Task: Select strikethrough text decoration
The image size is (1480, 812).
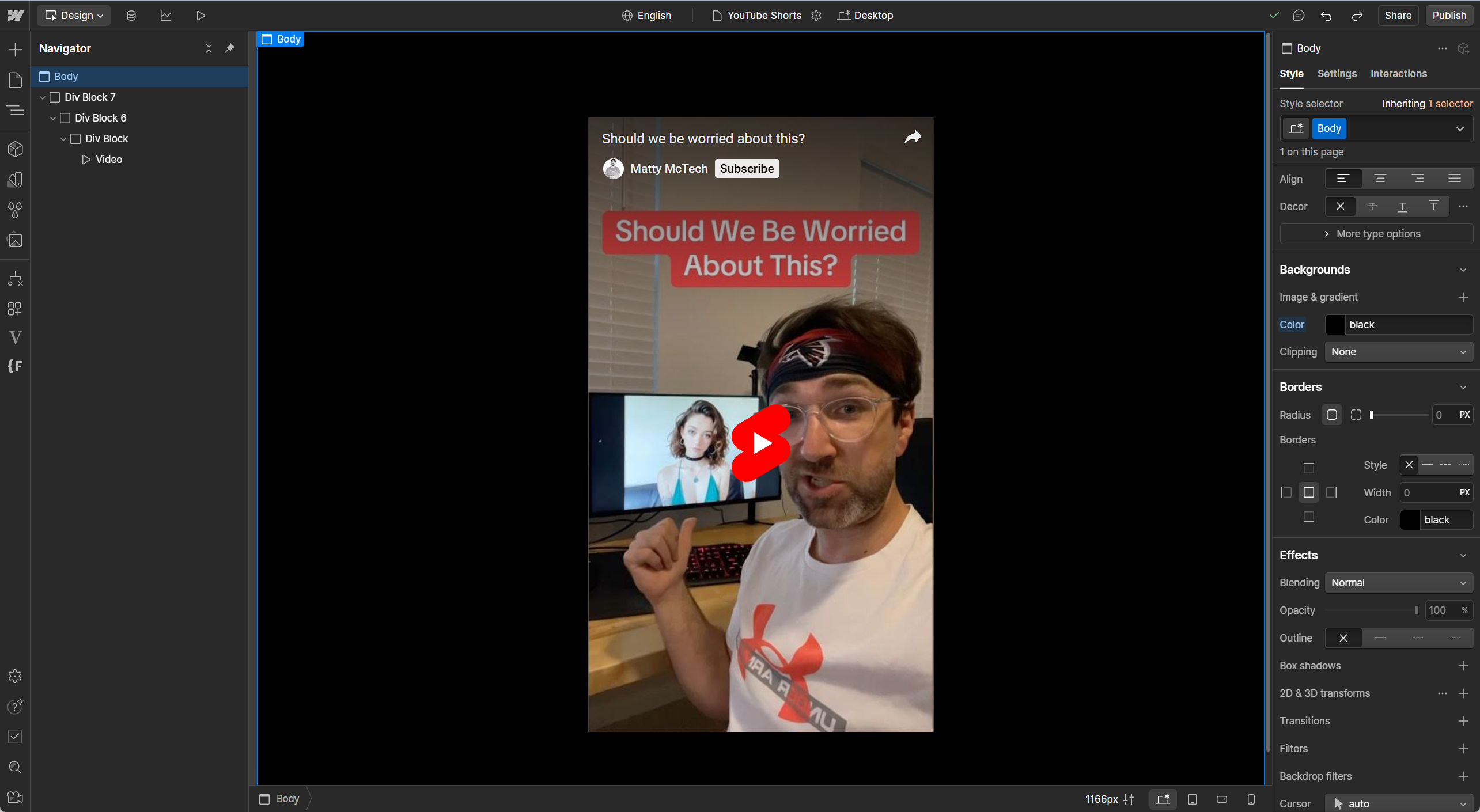Action: coord(1372,206)
